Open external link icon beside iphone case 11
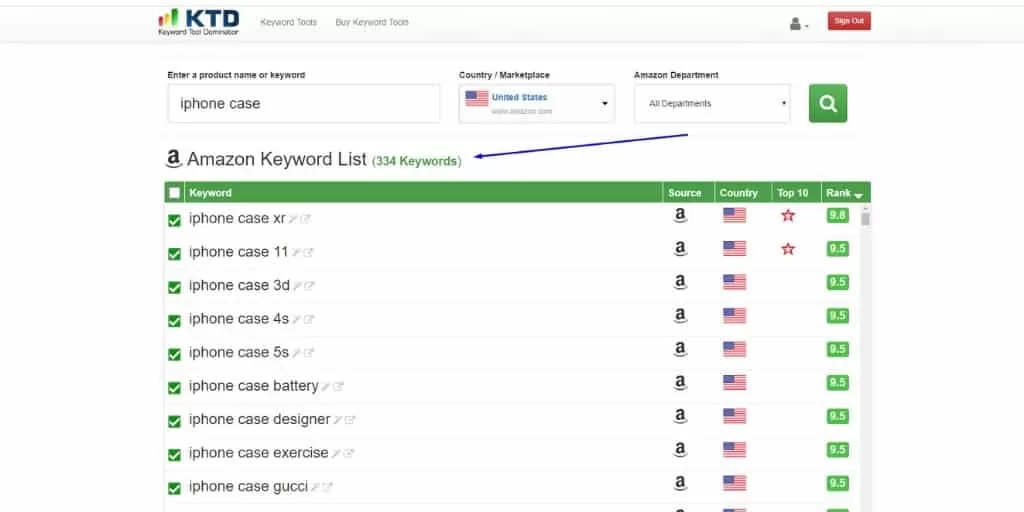Image resolution: width=1024 pixels, height=512 pixels. point(308,252)
